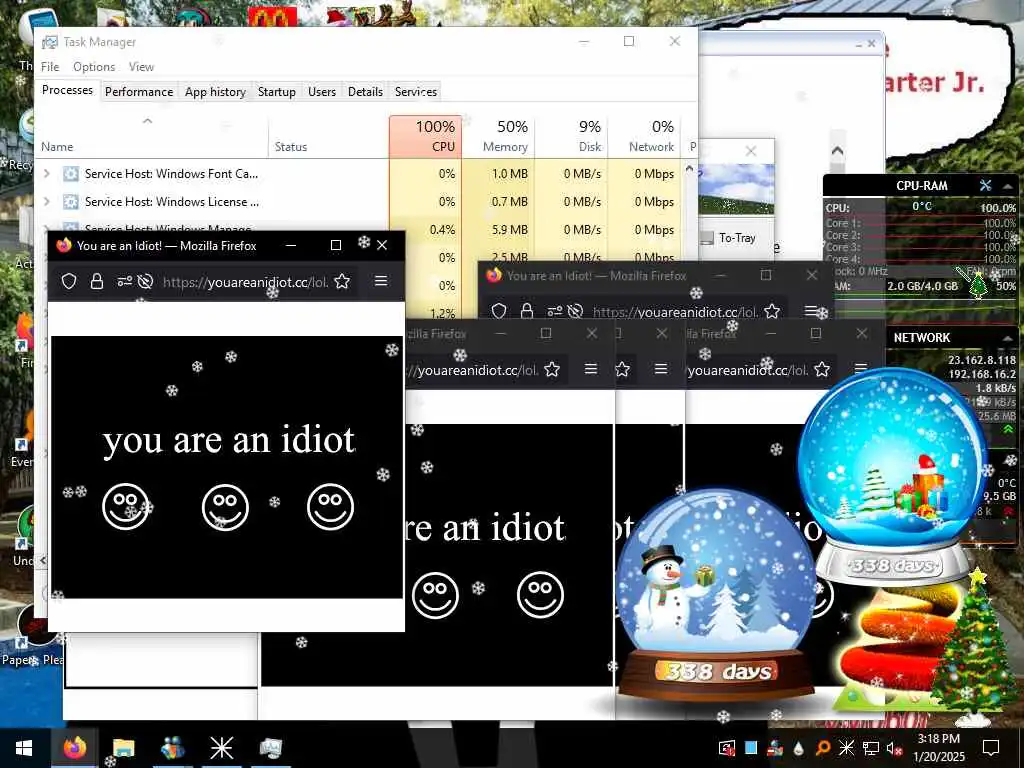Open the Windows Start menu
This screenshot has width=1024, height=768.
click(x=24, y=748)
